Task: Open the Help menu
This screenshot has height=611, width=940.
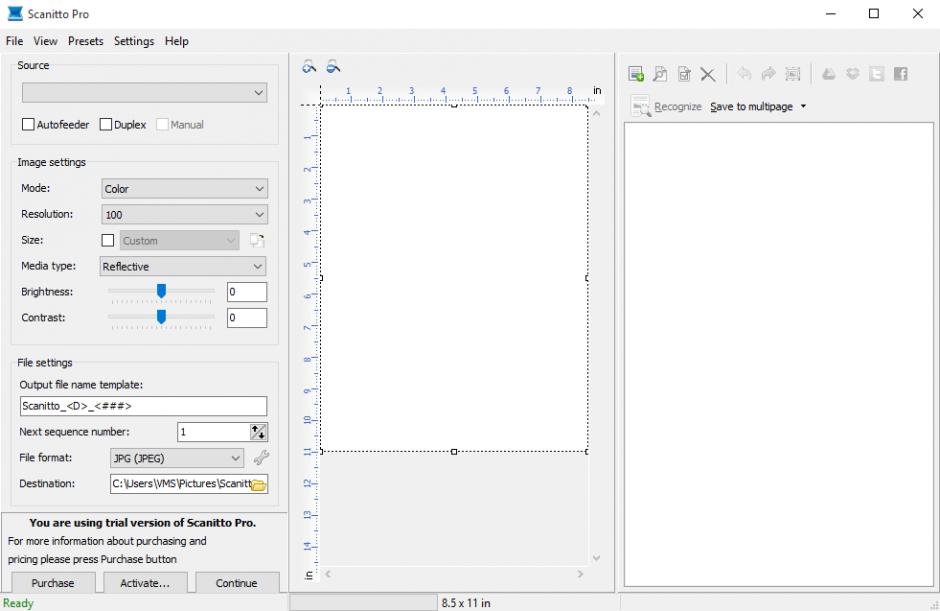Action: pos(176,41)
